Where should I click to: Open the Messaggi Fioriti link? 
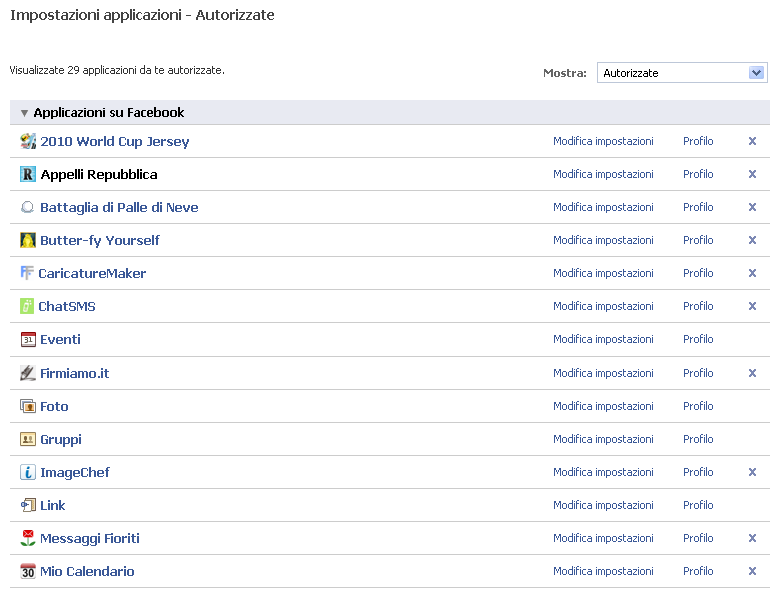[x=90, y=539]
